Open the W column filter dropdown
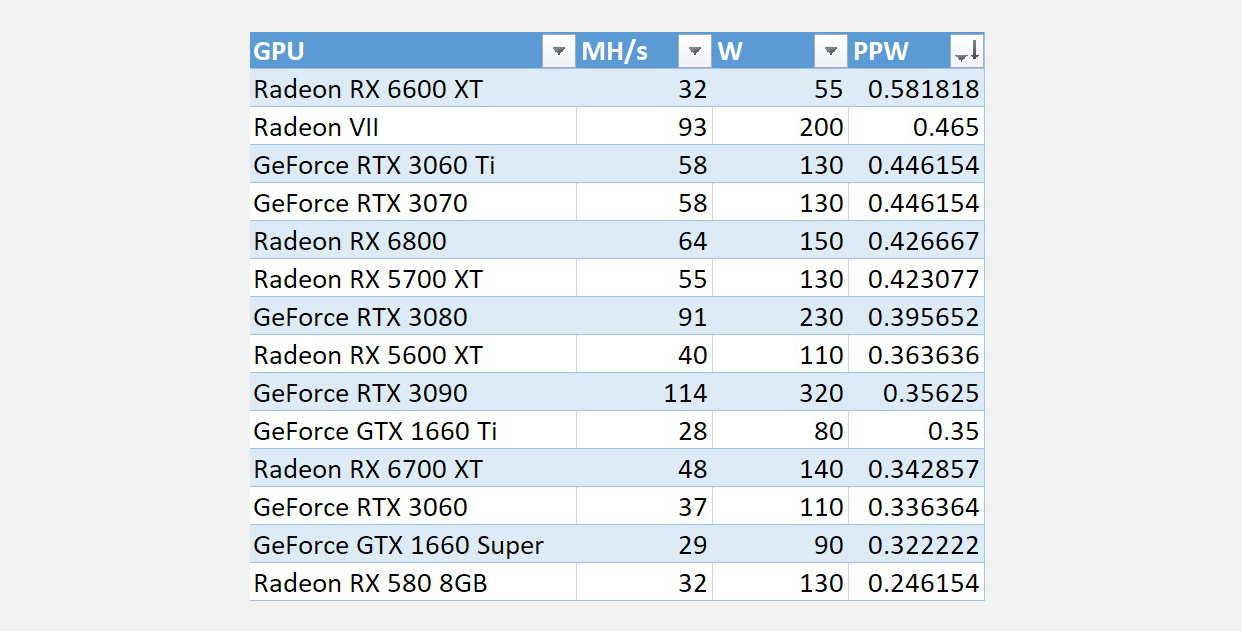The width and height of the screenshot is (1242, 631). (x=830, y=51)
